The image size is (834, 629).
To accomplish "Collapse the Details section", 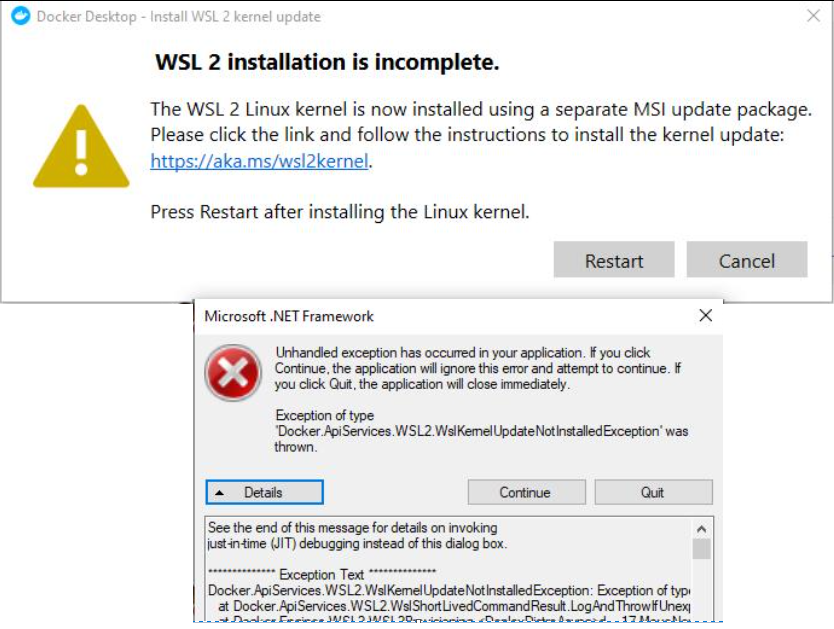I will click(264, 492).
